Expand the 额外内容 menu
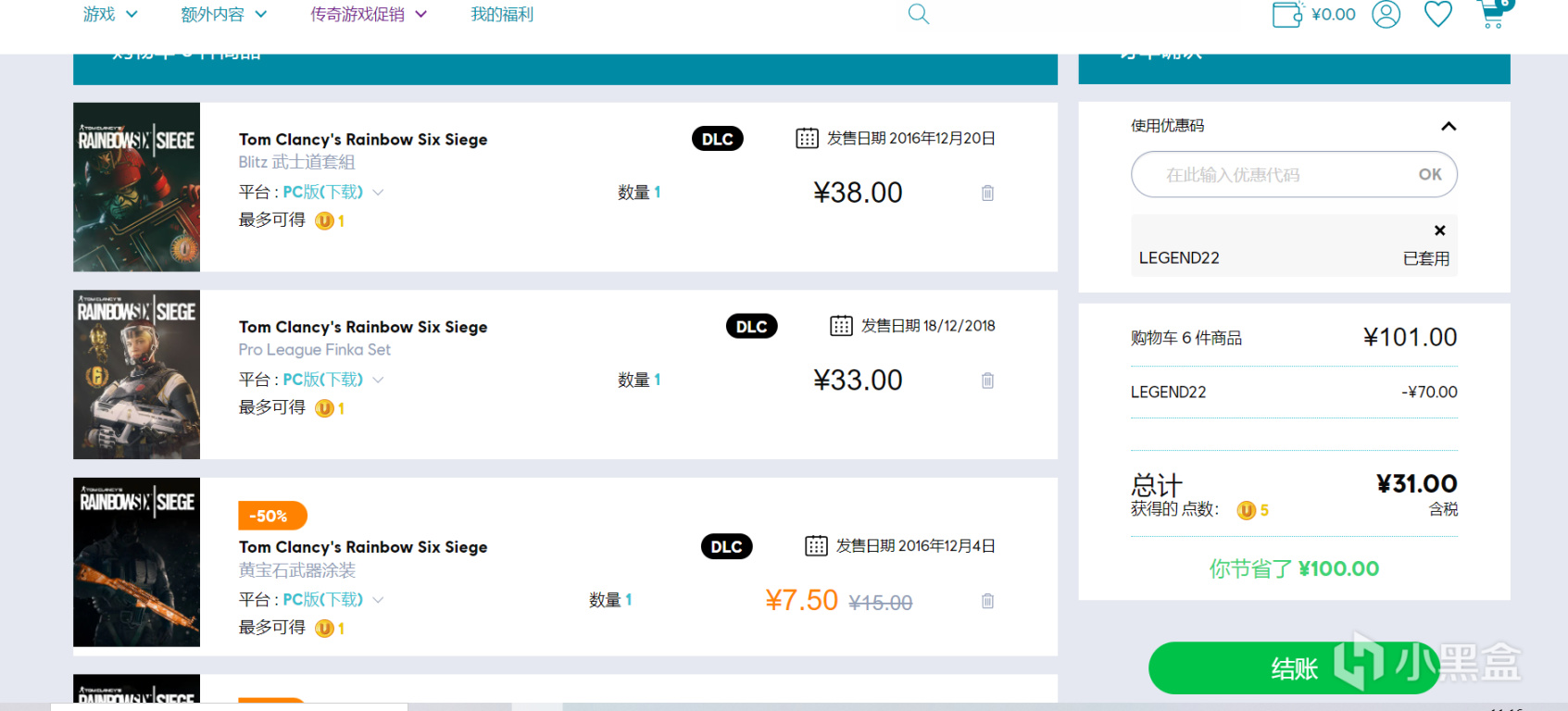Screen dimensions: 1568x711 tap(224, 14)
